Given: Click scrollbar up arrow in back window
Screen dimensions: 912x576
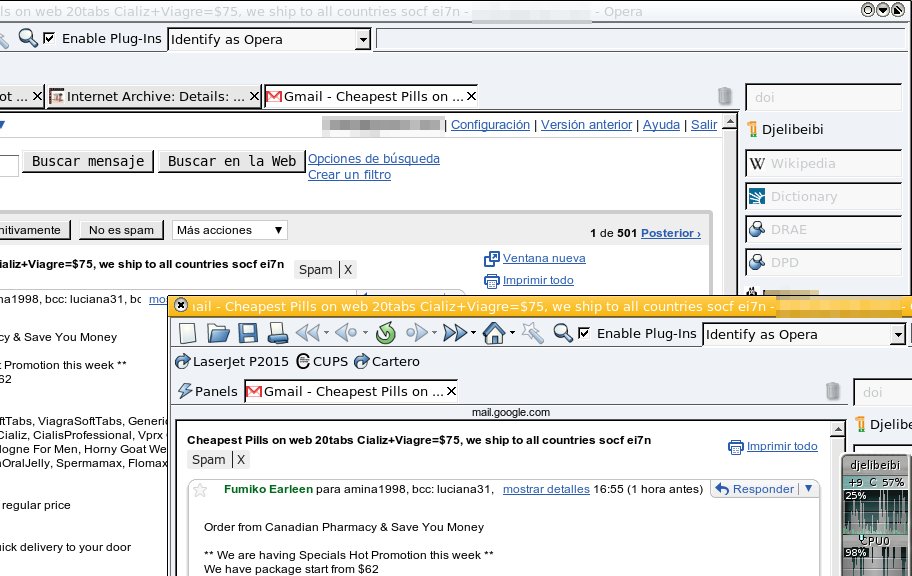Looking at the screenshot, I should coord(729,122).
